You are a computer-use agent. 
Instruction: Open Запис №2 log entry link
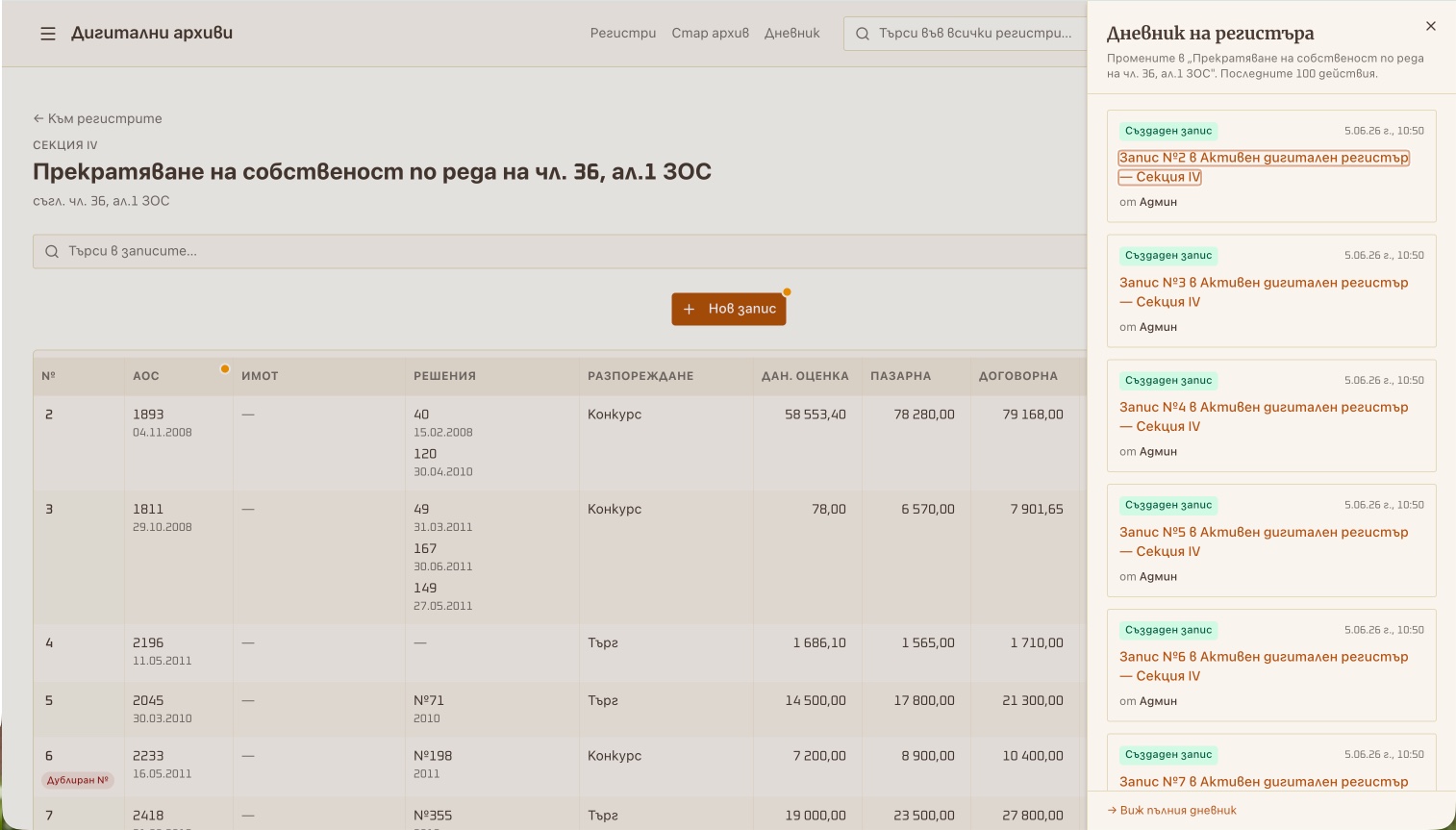click(x=1264, y=167)
